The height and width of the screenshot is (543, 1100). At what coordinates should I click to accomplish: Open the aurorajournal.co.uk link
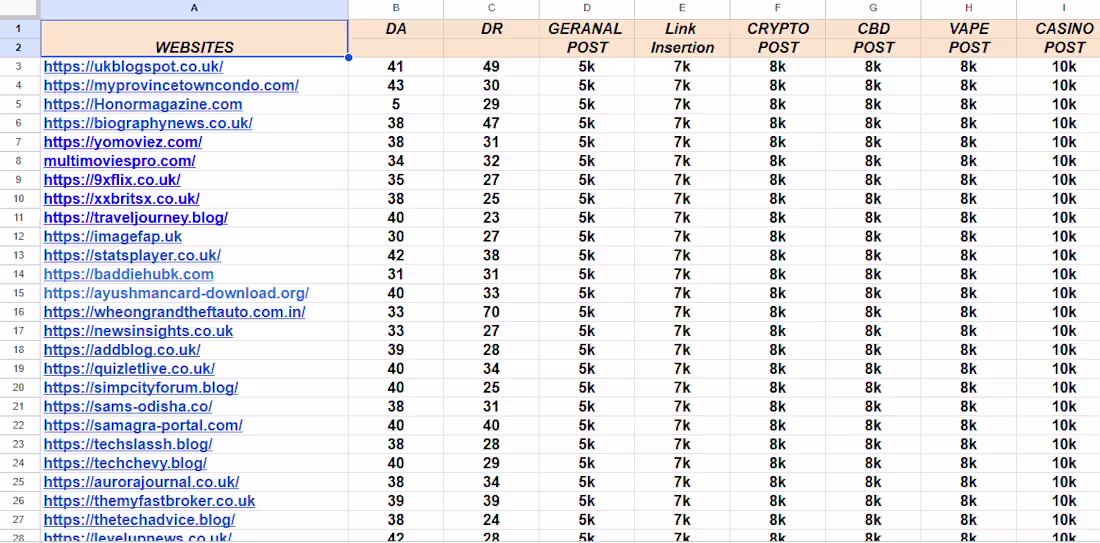click(141, 483)
